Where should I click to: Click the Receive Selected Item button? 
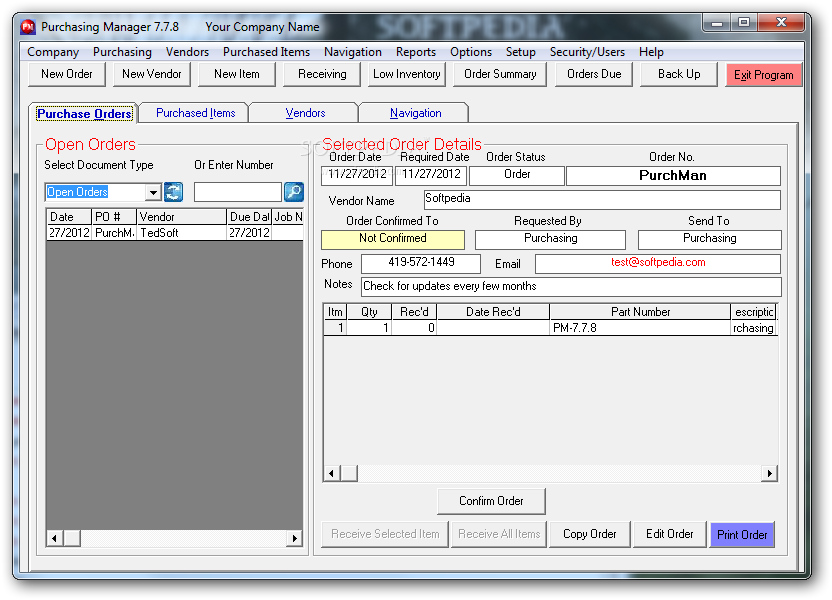(x=385, y=534)
